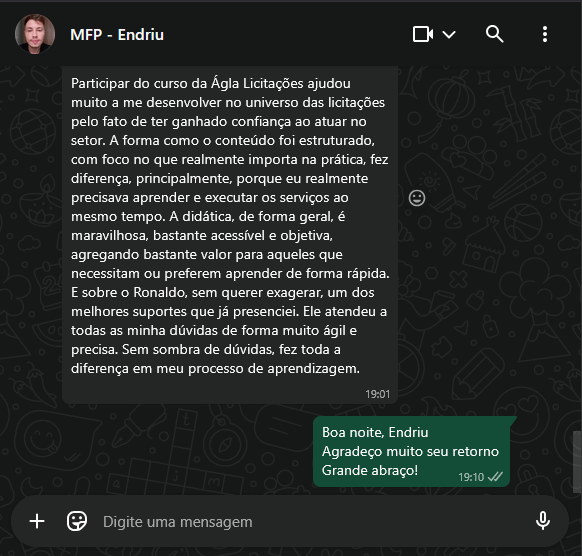Select the sent 'Boa noite, Endriu' message

tap(411, 451)
